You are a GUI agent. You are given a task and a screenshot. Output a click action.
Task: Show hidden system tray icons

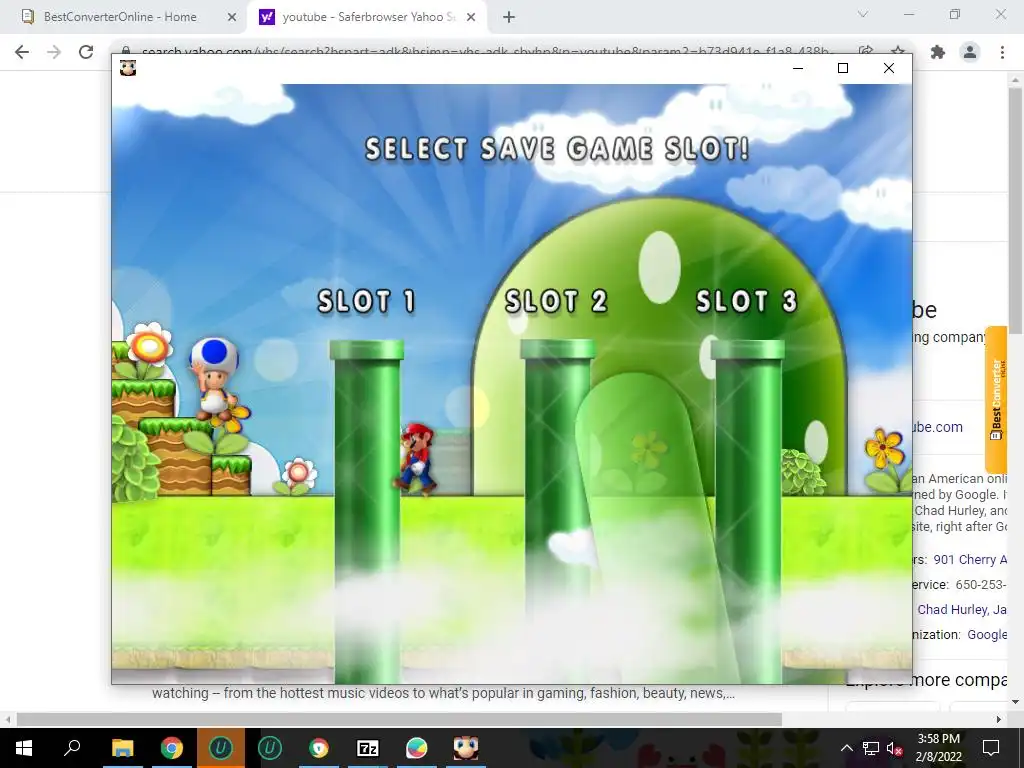[846, 748]
